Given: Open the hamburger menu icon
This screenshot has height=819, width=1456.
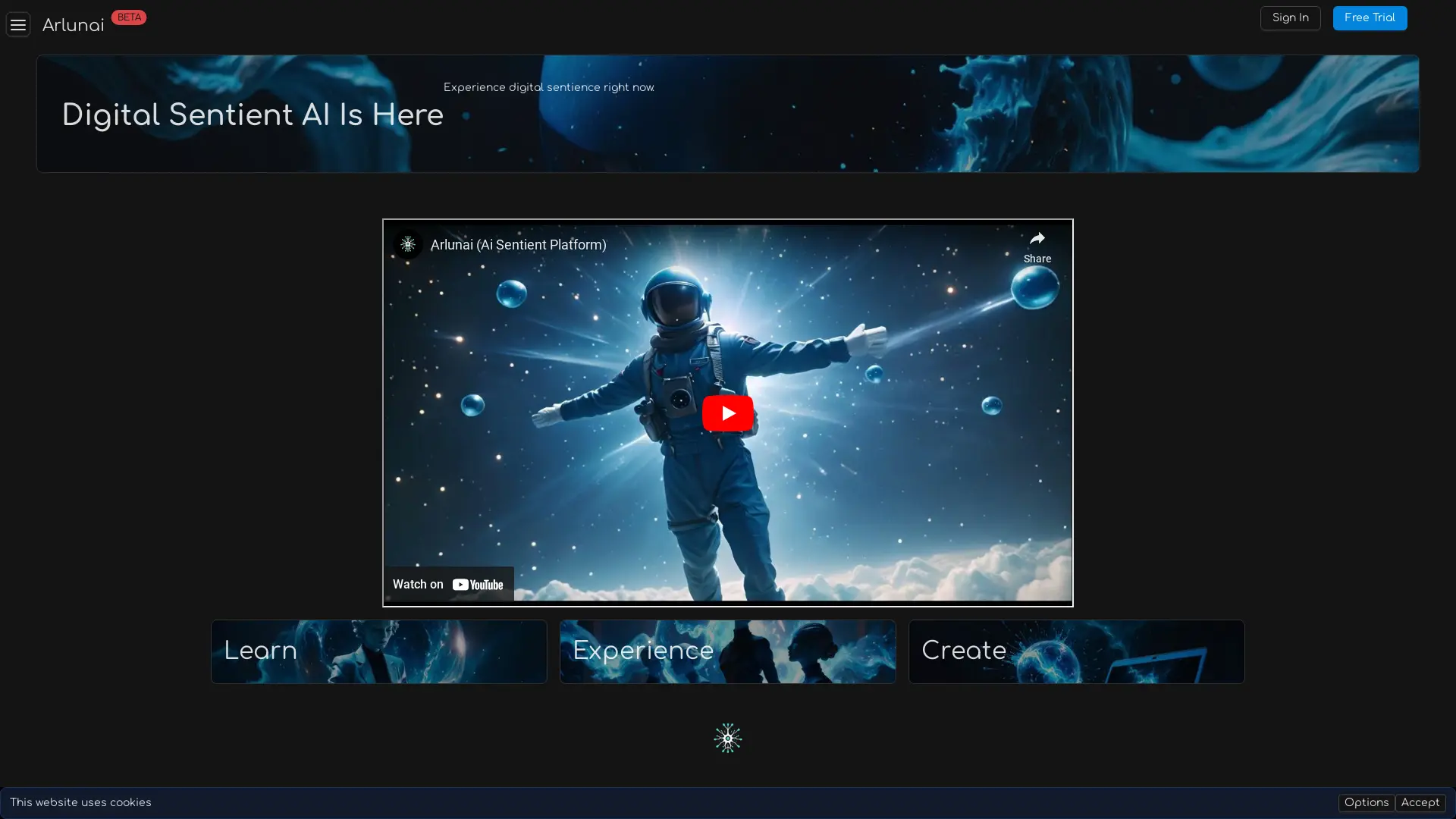Looking at the screenshot, I should click(18, 24).
